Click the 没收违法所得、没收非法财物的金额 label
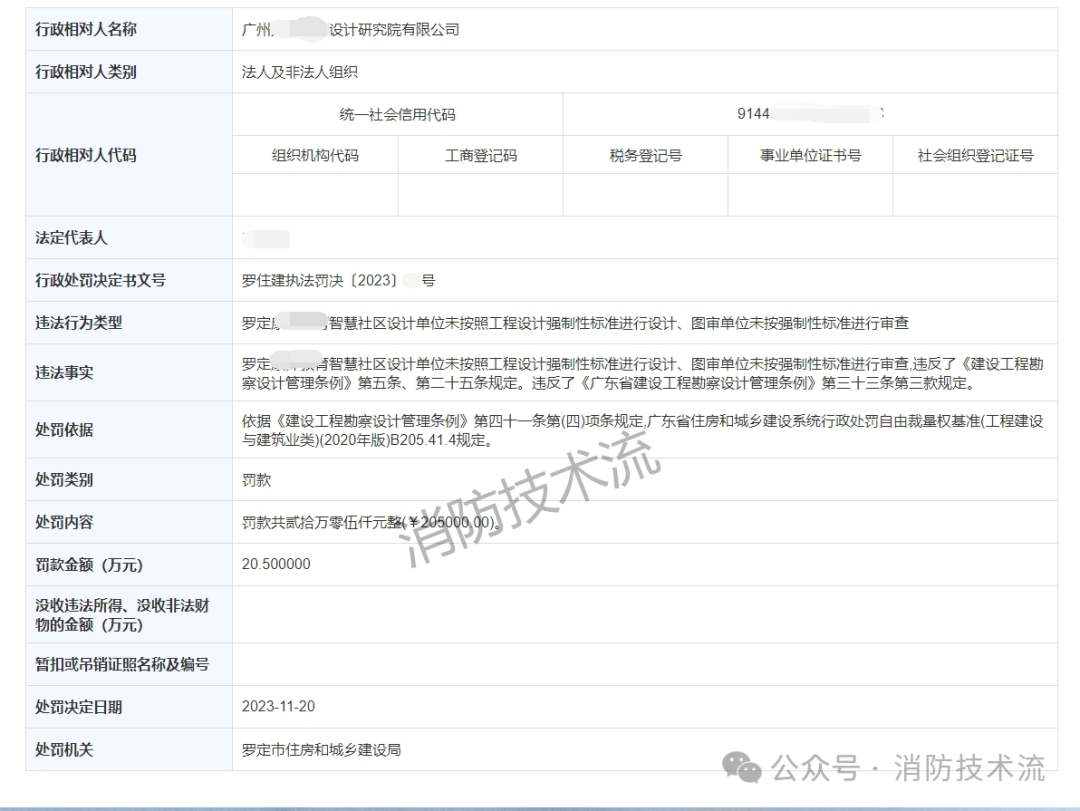 (122, 615)
